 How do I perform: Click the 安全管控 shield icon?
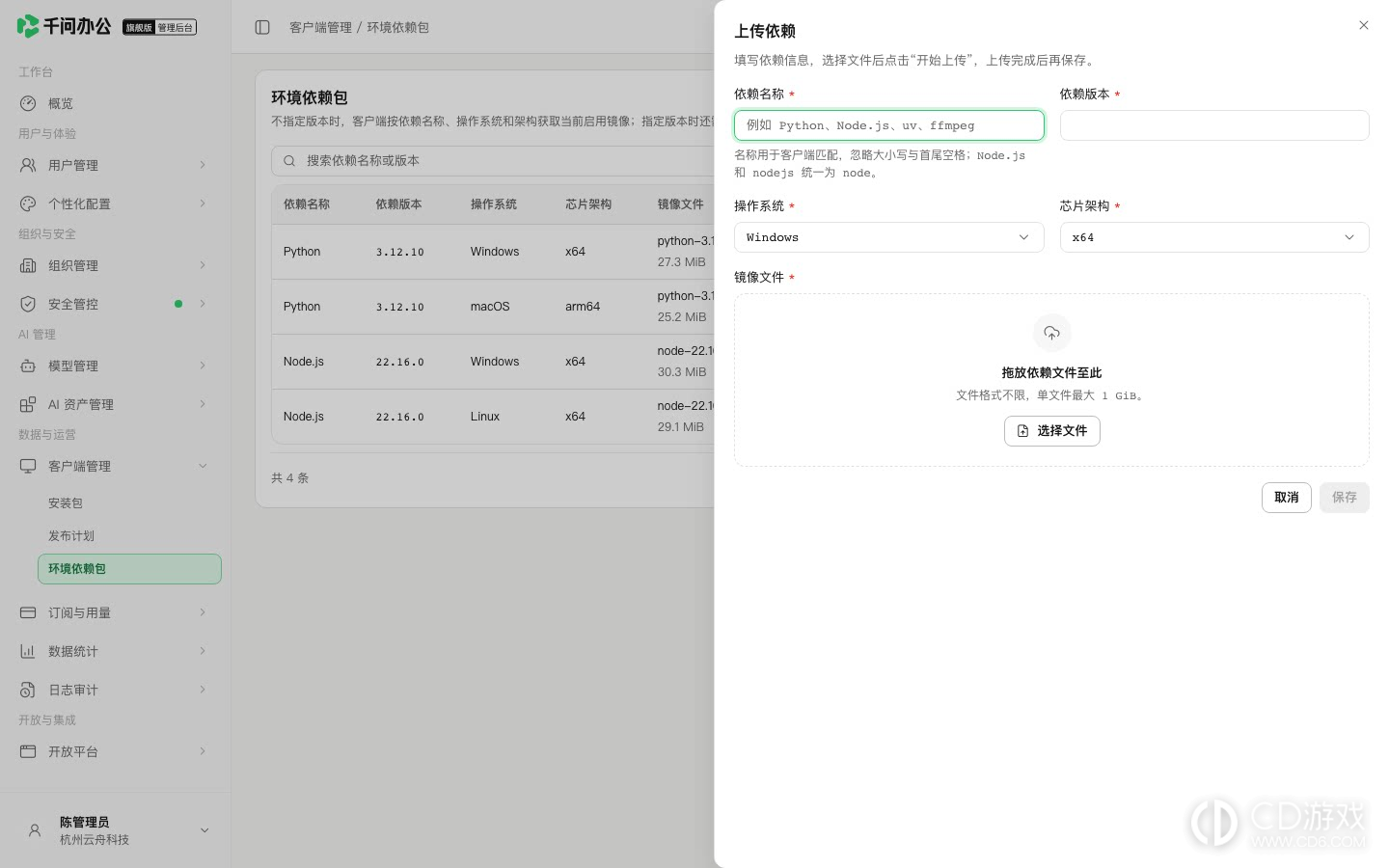(x=28, y=304)
